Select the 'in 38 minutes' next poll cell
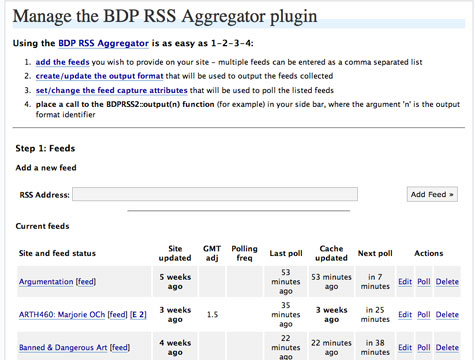 [x=375, y=347]
